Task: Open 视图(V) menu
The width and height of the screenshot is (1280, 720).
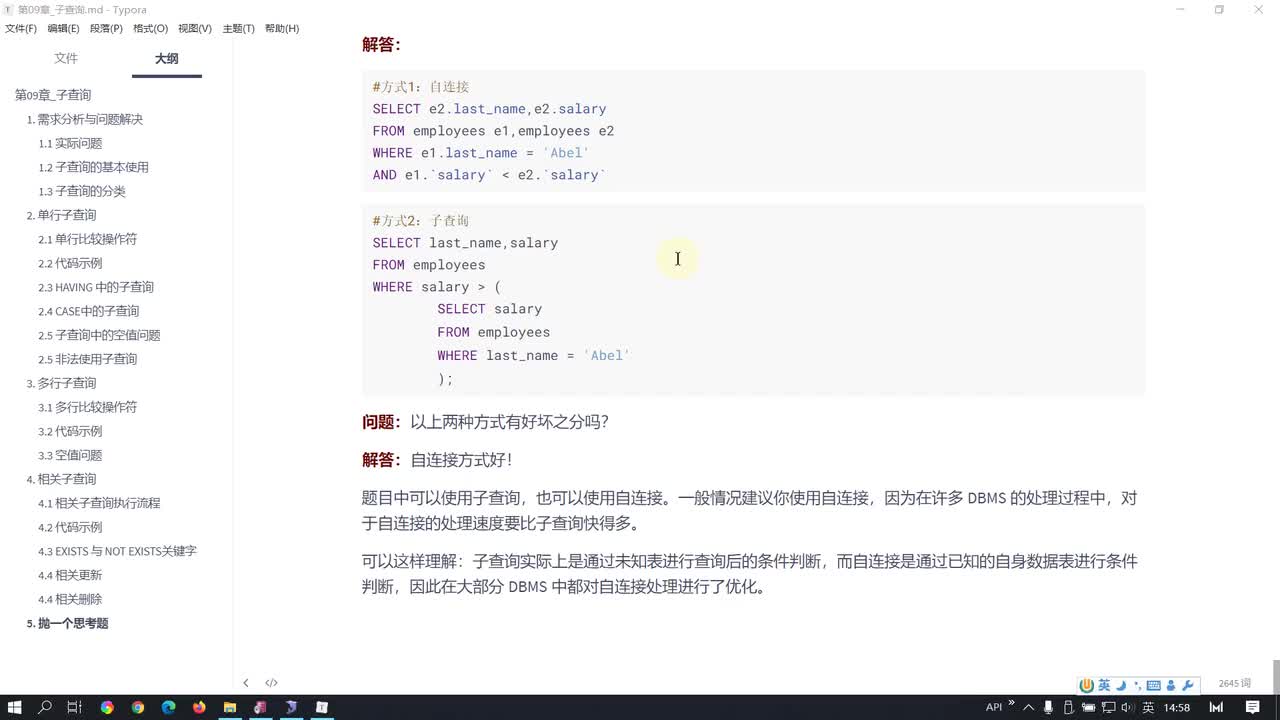Action: (194, 28)
